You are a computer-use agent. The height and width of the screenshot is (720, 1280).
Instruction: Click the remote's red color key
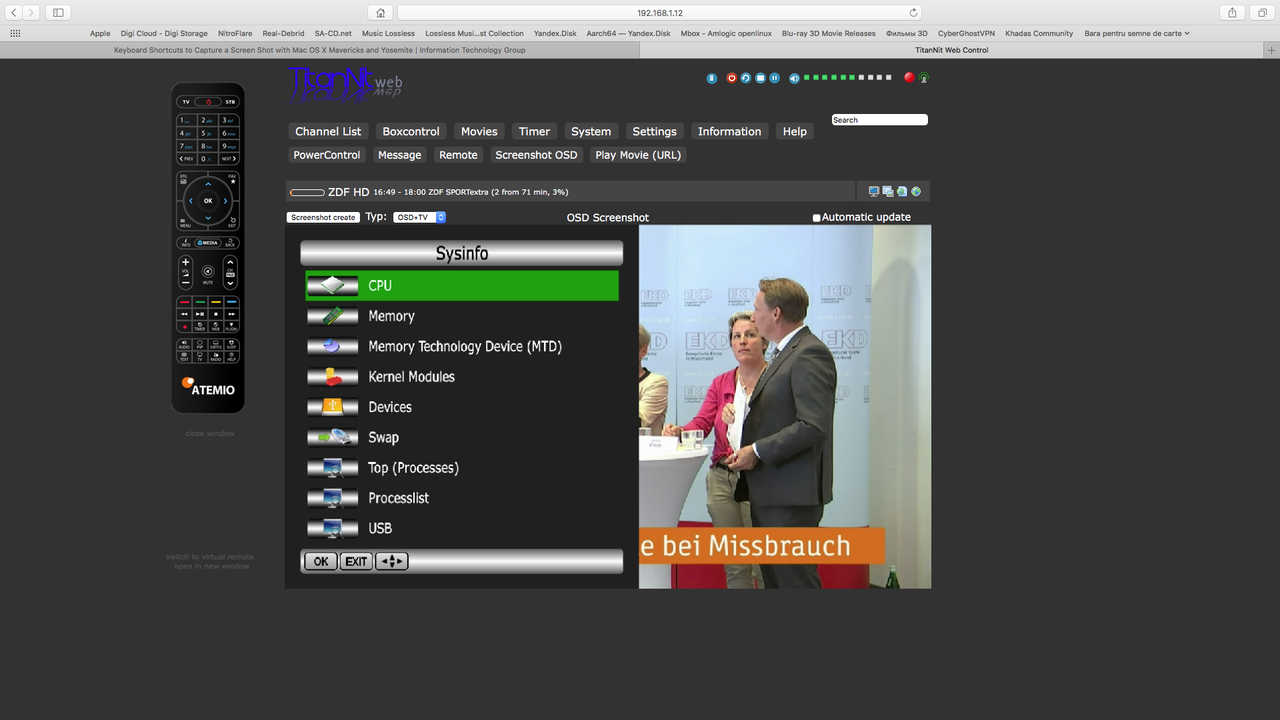coord(185,301)
